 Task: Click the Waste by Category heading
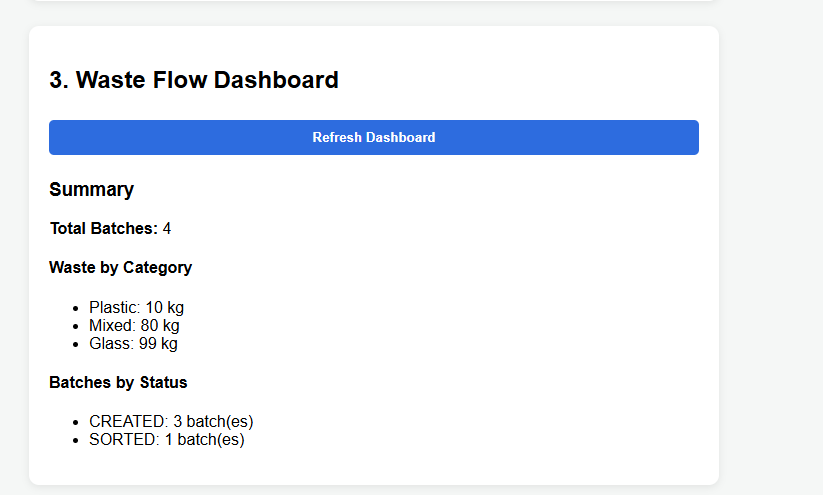[121, 268]
